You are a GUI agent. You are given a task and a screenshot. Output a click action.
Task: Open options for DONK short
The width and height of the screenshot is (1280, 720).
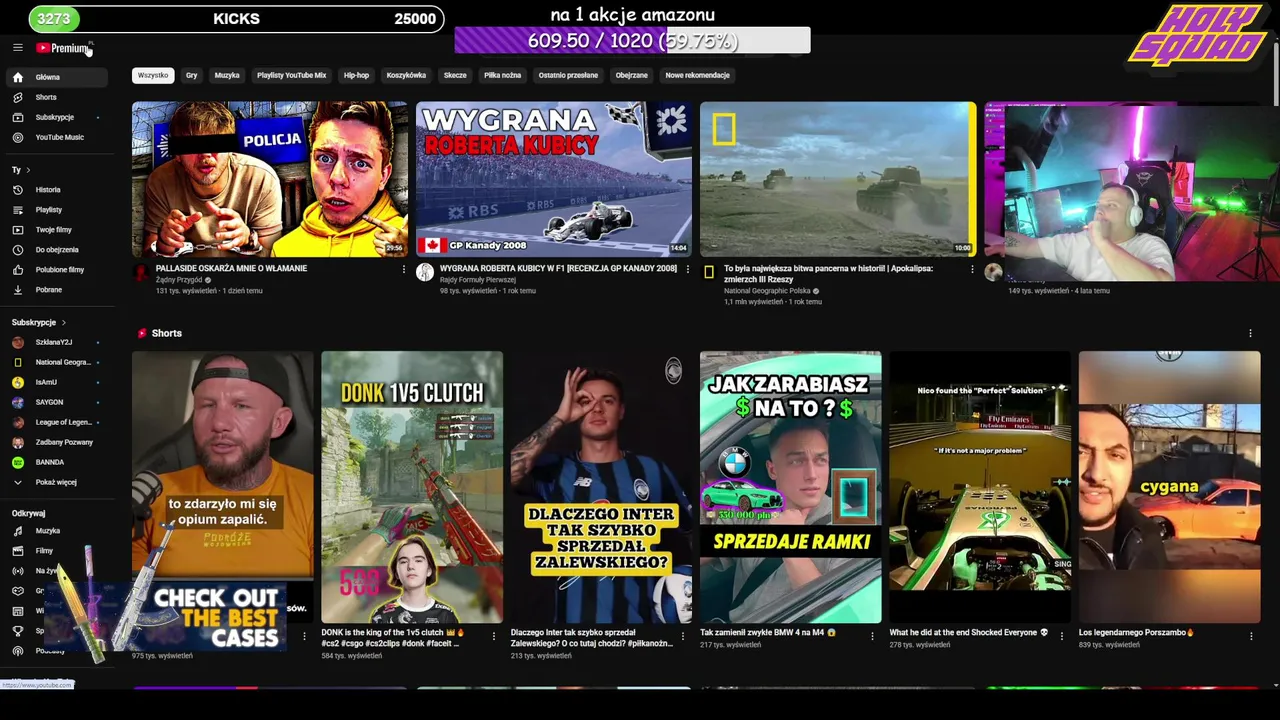click(493, 635)
